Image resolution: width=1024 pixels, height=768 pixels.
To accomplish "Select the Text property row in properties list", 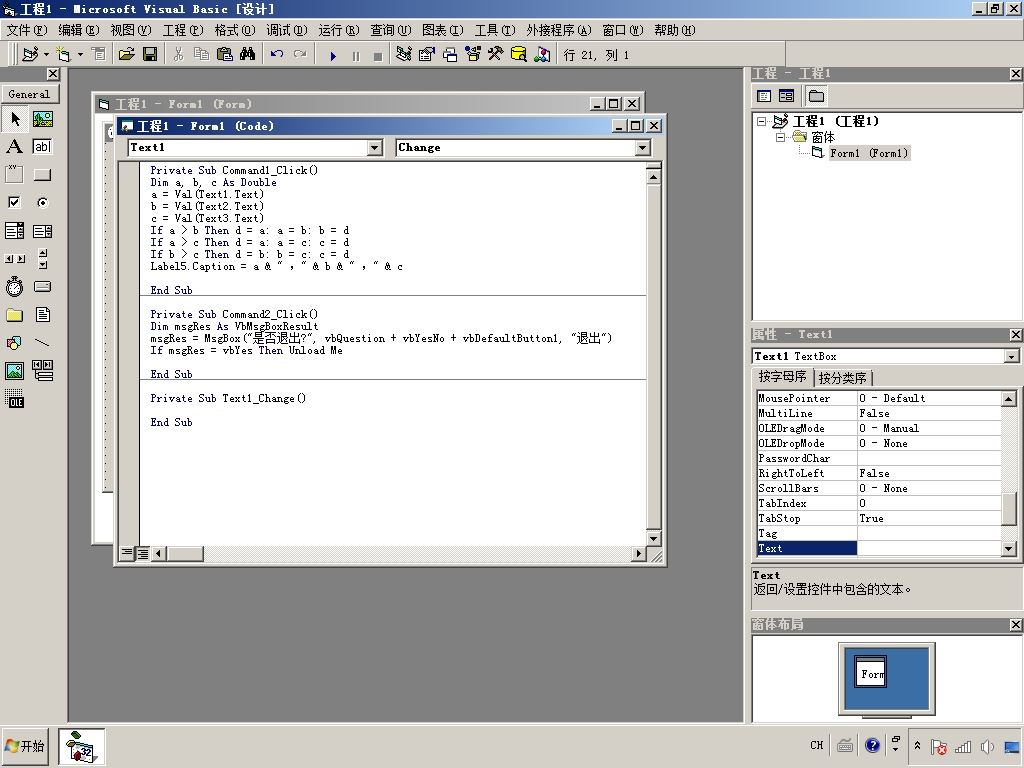I will (x=805, y=548).
